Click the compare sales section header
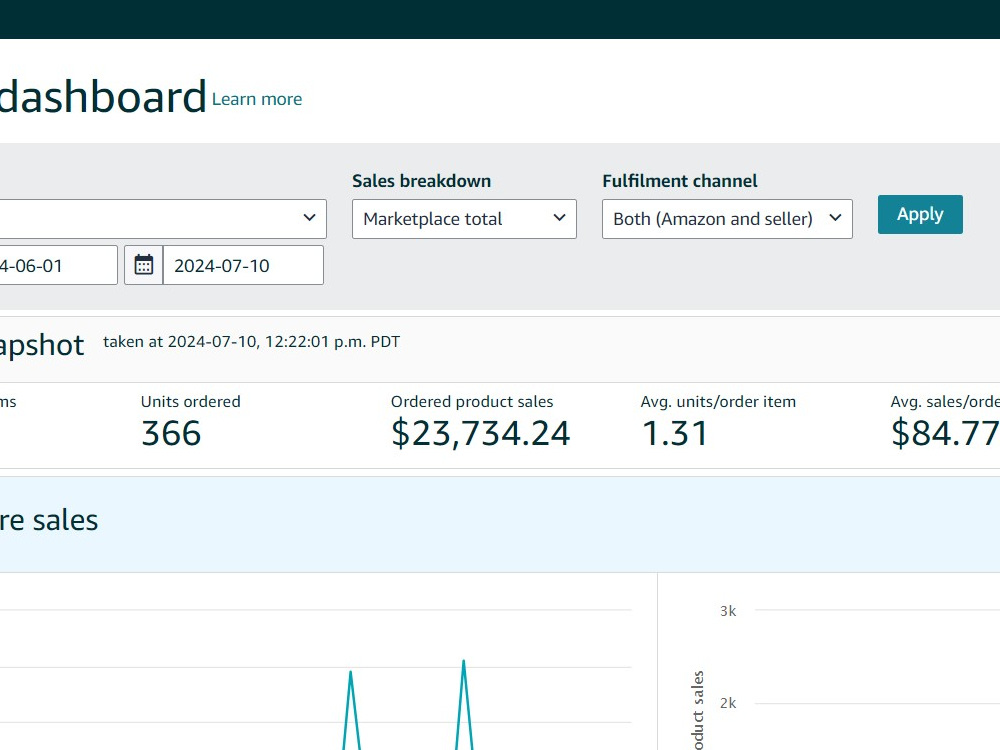The height and width of the screenshot is (750, 1000). (48, 520)
